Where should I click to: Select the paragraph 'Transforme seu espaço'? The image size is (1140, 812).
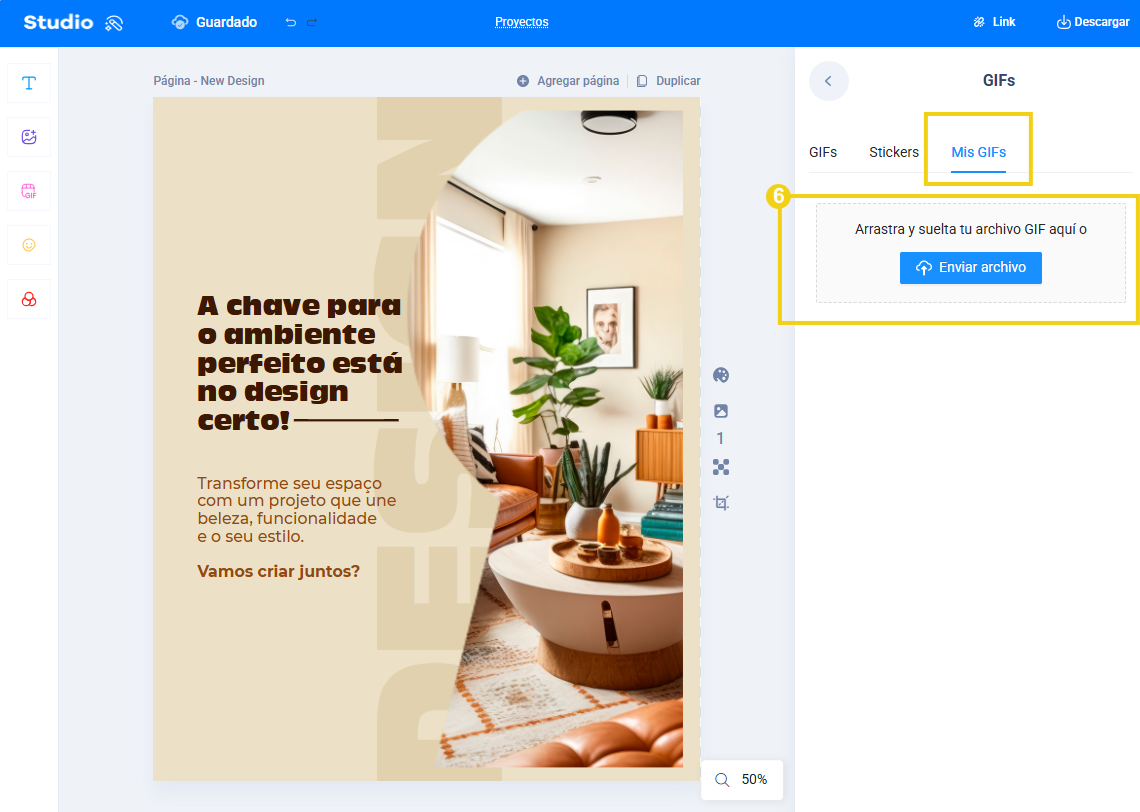(x=297, y=510)
